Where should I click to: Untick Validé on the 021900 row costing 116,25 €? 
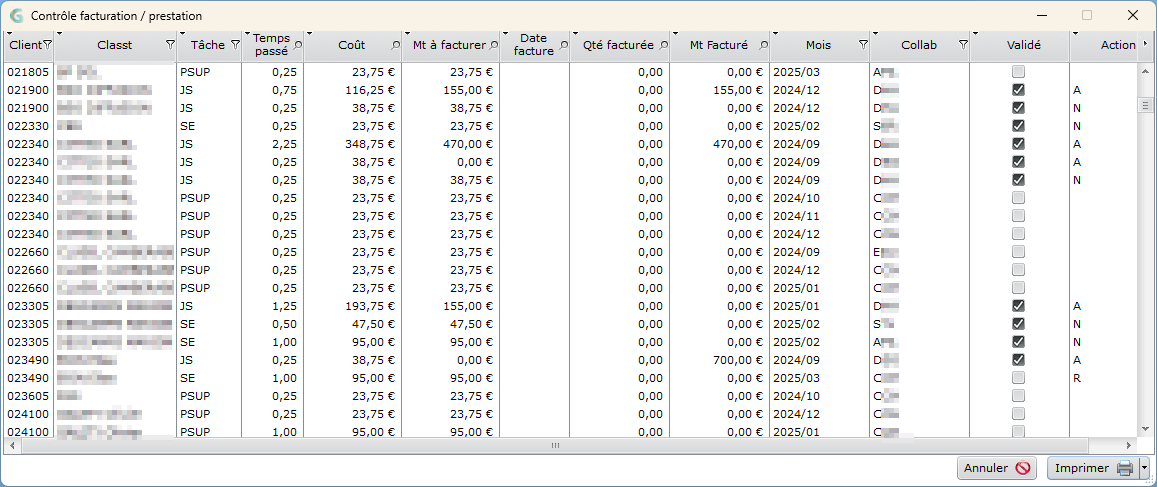pos(1018,89)
